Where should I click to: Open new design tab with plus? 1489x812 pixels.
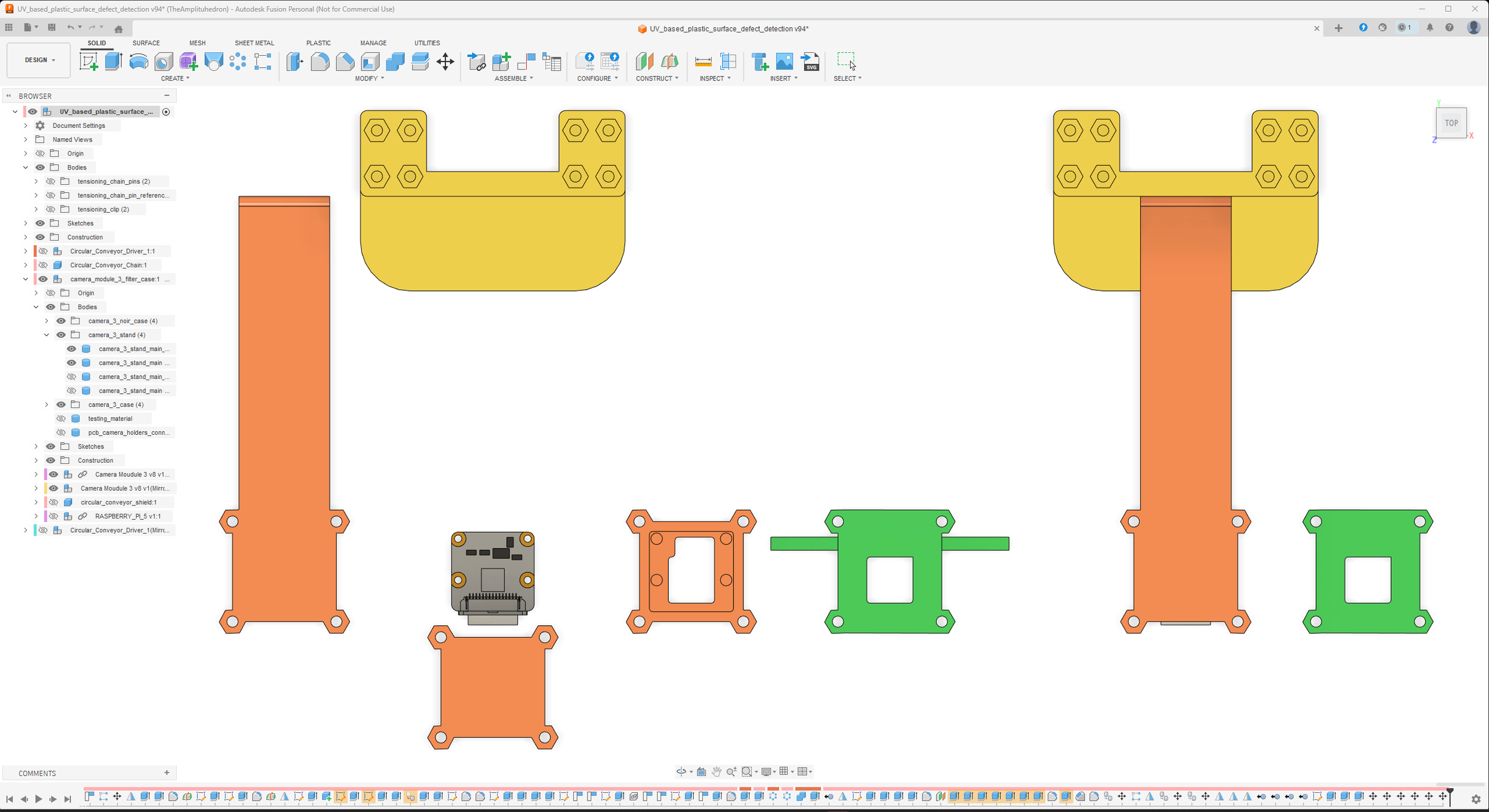[1338, 28]
